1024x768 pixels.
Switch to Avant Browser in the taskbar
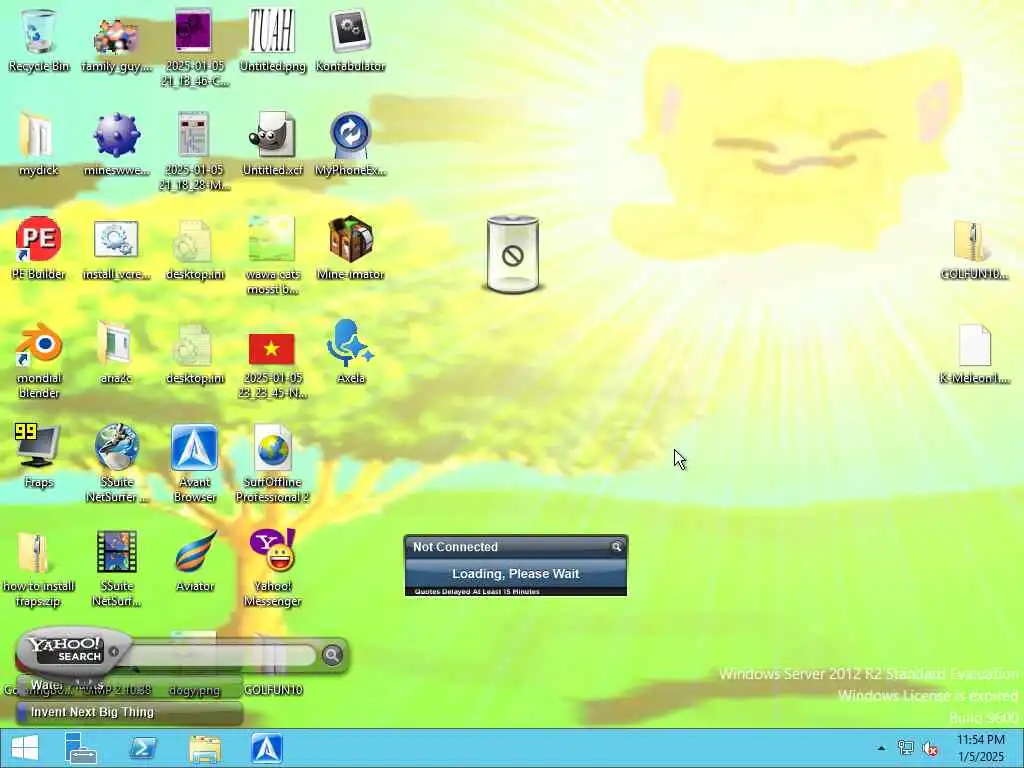tap(266, 748)
